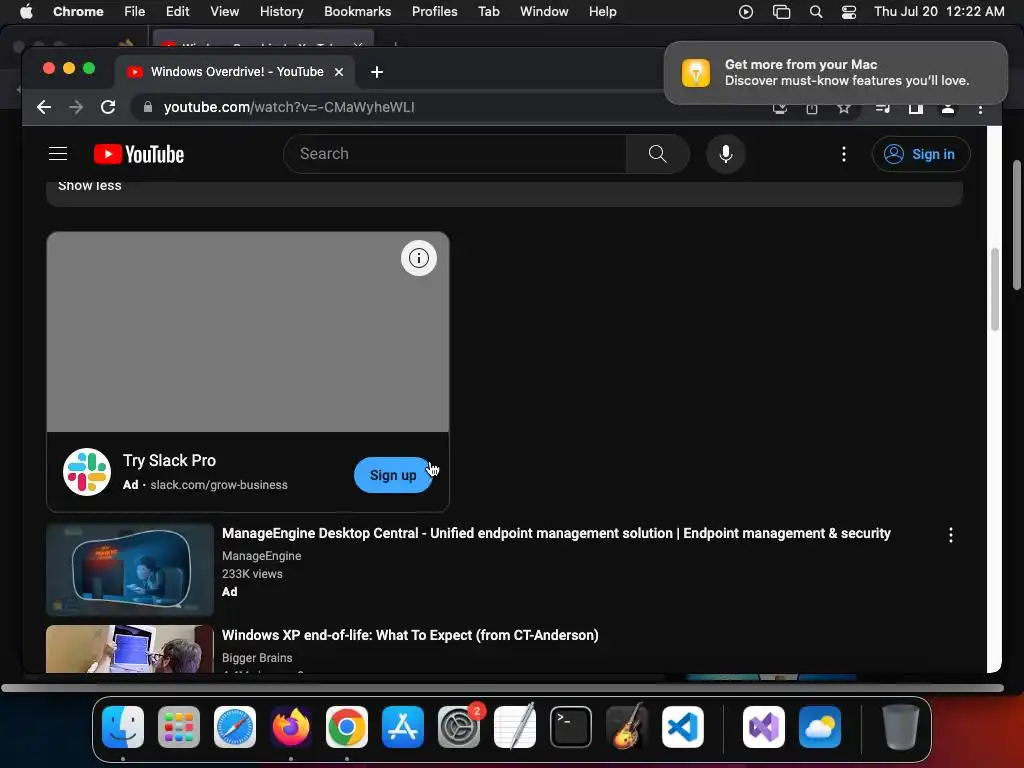Open the Tab menu
Viewport: 1024px width, 768px height.
[x=488, y=11]
